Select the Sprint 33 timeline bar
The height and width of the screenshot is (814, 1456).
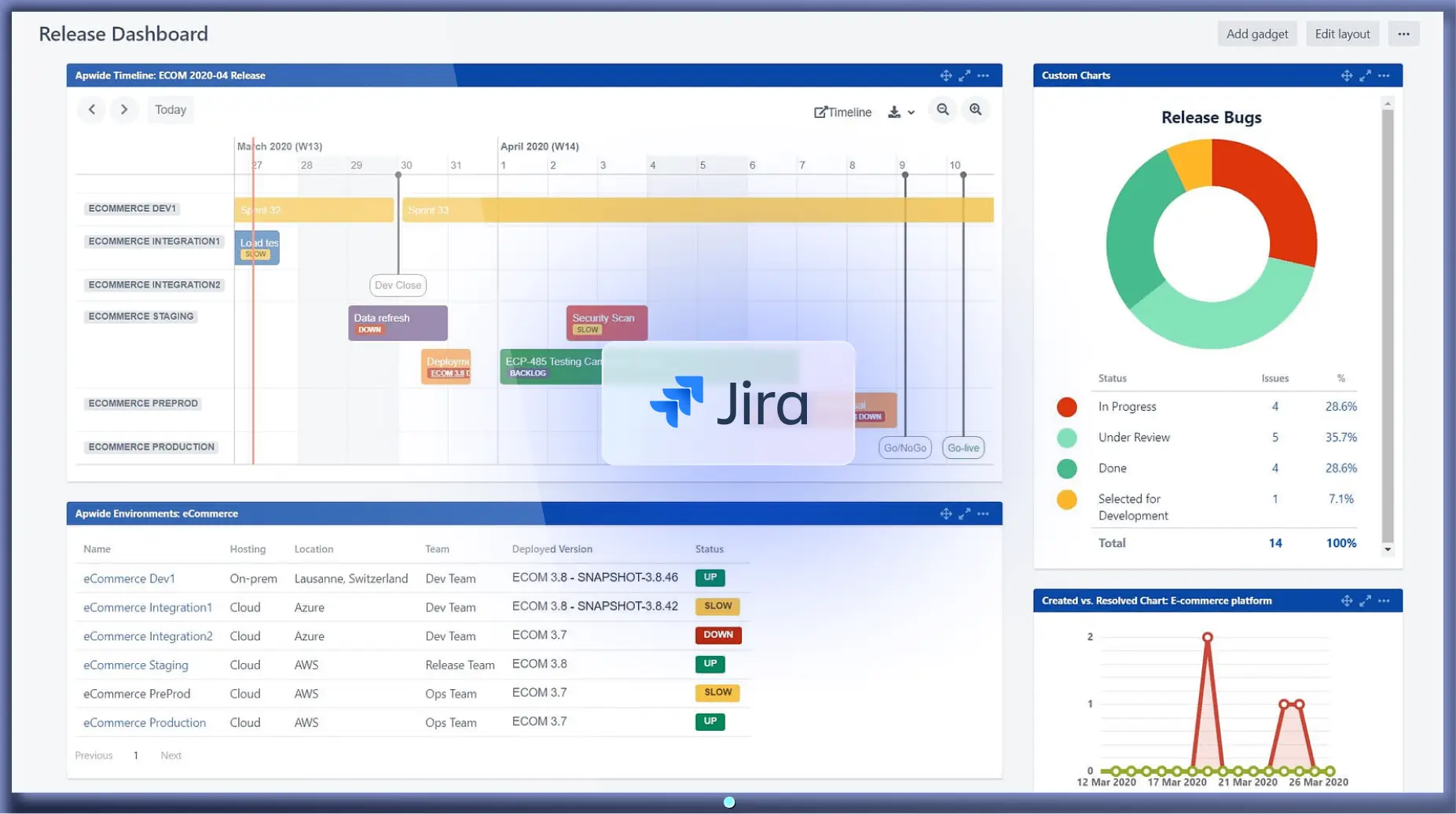(698, 210)
